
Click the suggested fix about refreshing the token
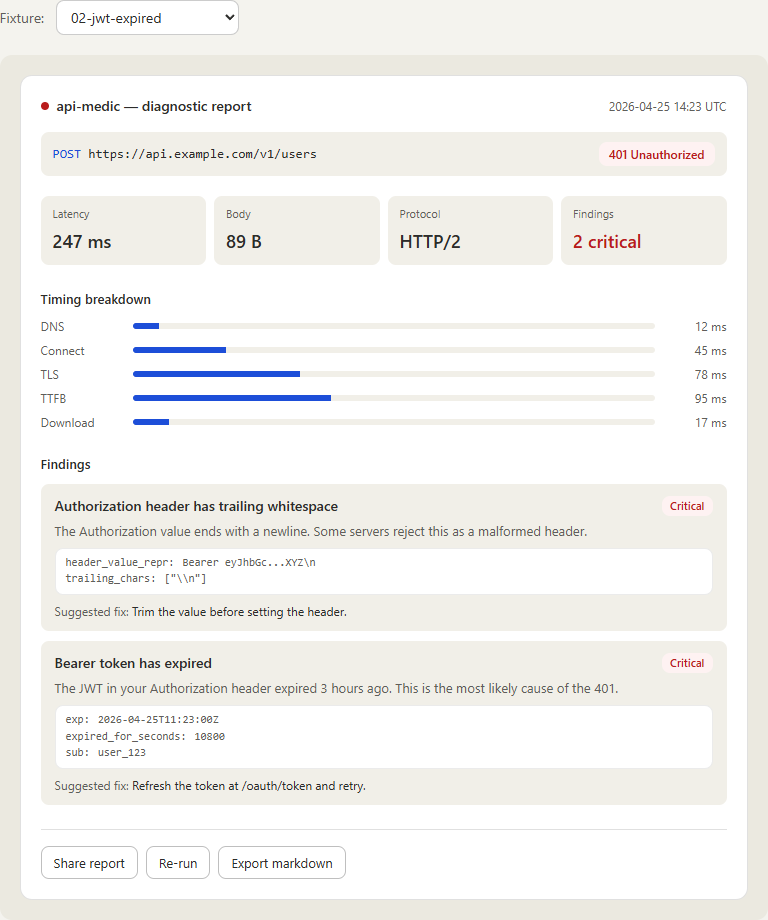[210, 786]
